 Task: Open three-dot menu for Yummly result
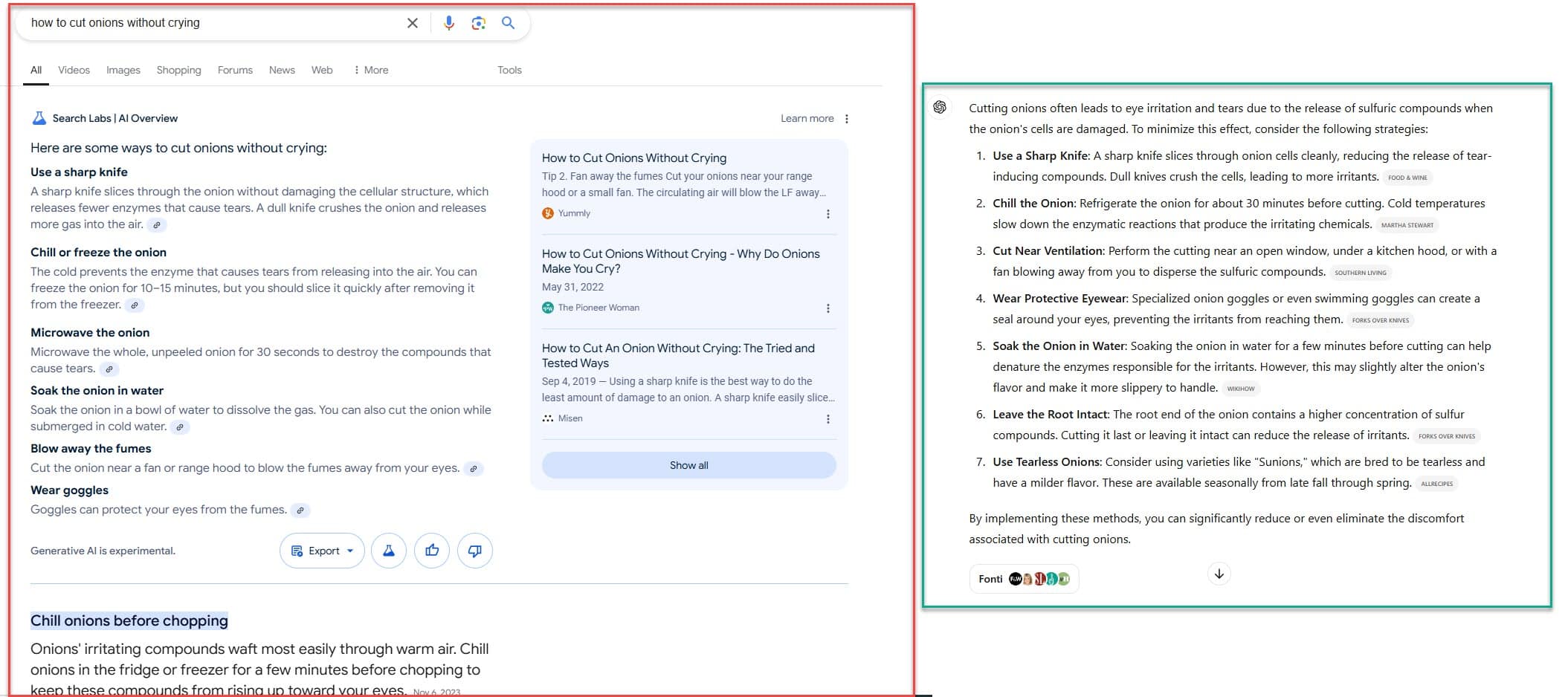click(x=828, y=214)
